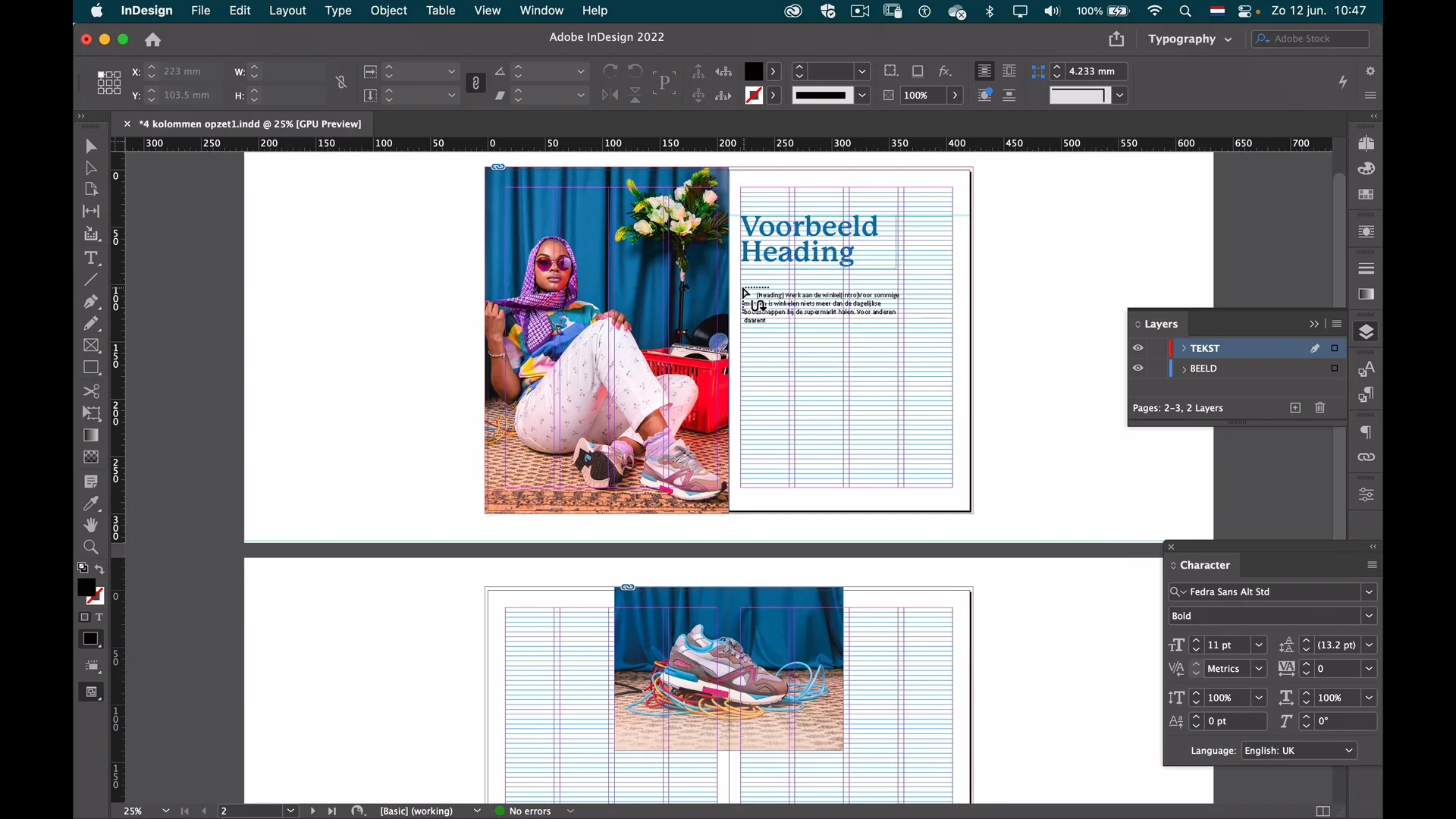Open the Typography workspace switcher
This screenshot has width=1456, height=819.
click(x=1189, y=39)
